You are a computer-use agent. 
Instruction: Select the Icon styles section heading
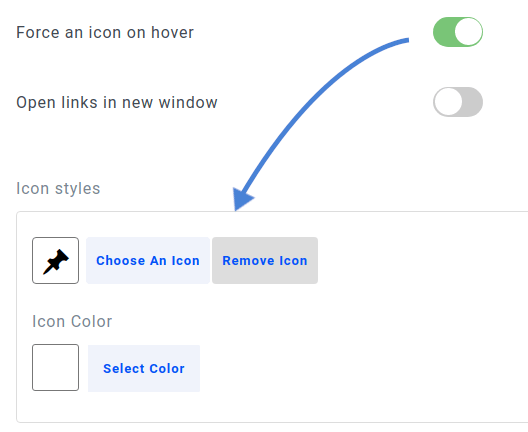(58, 189)
